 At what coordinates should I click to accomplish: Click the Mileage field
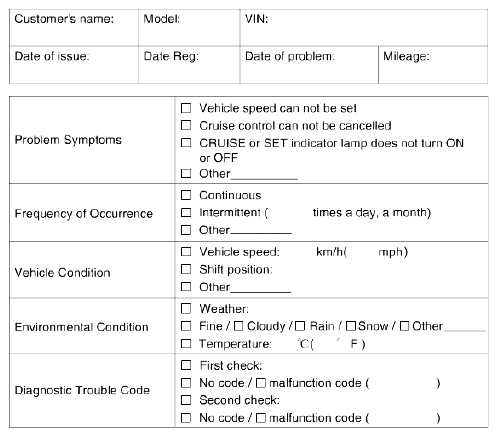click(433, 65)
